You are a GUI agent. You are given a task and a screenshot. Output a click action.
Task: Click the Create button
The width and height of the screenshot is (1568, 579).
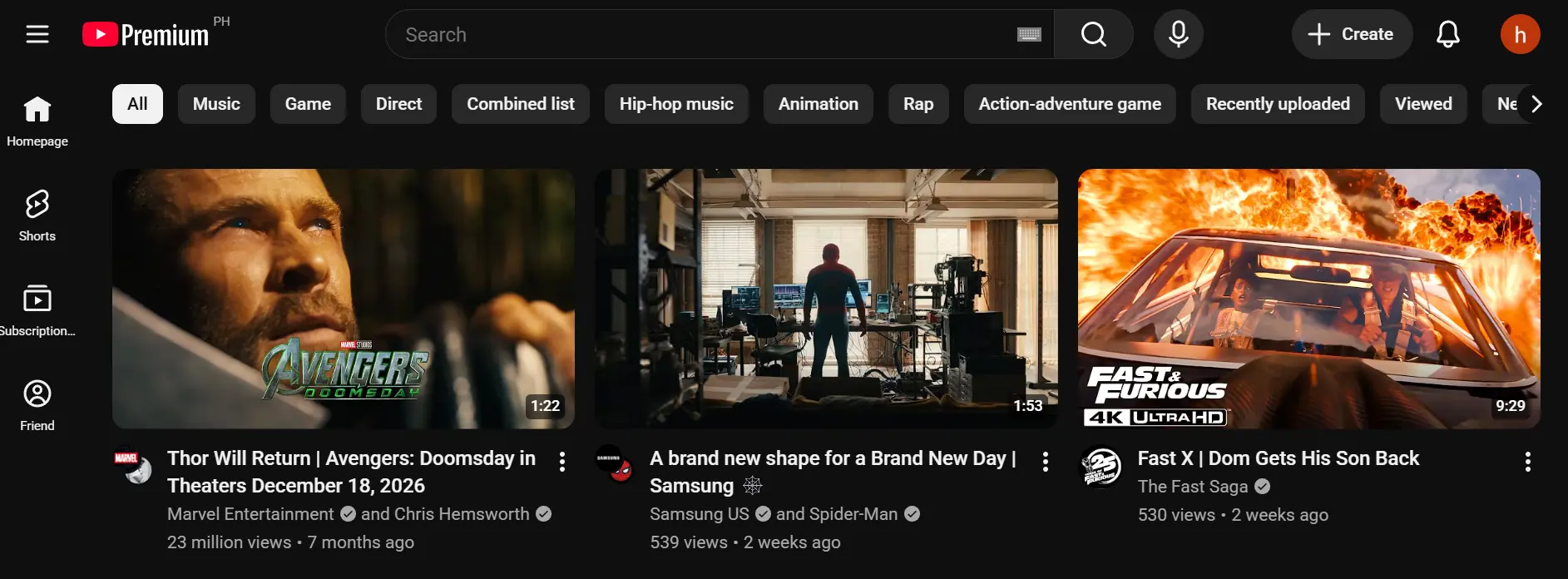pos(1352,34)
